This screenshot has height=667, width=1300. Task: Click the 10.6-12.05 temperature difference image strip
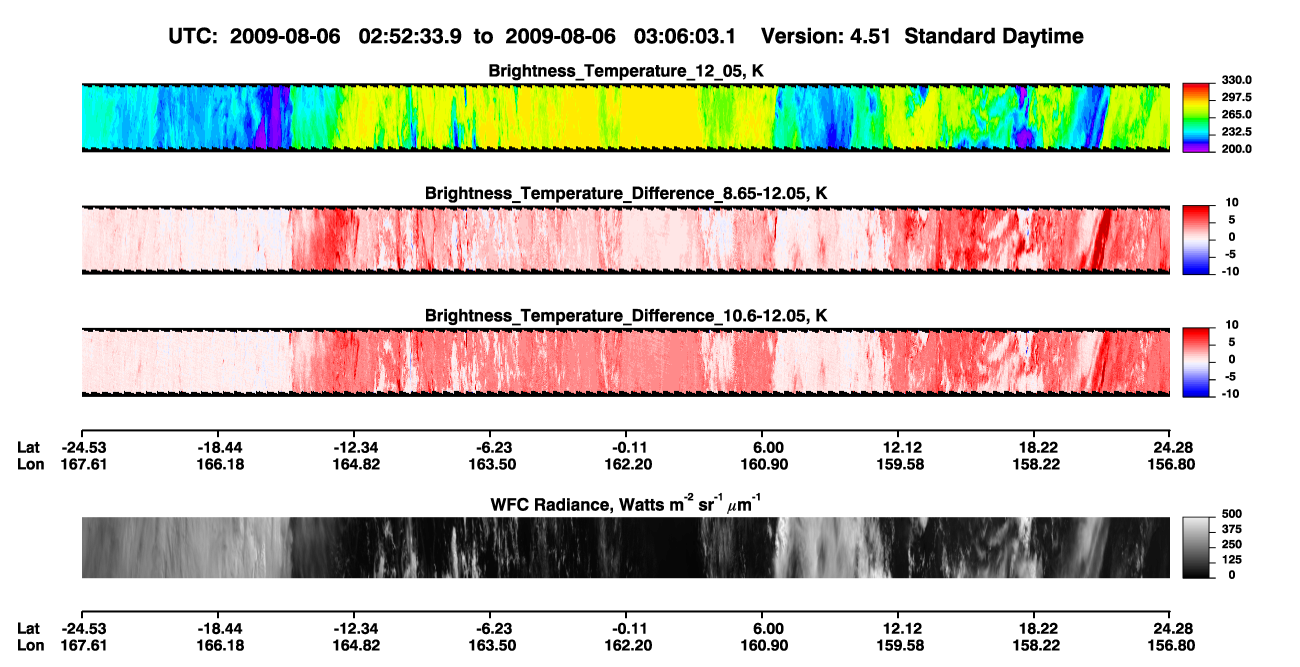[625, 361]
